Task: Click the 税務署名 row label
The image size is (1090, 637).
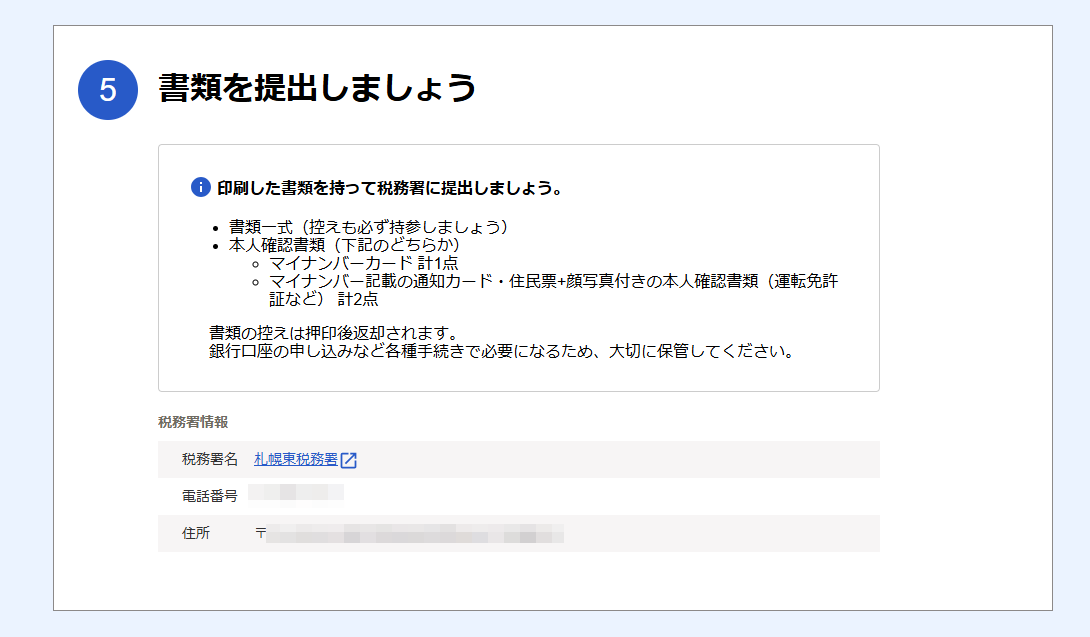Action: click(x=210, y=459)
